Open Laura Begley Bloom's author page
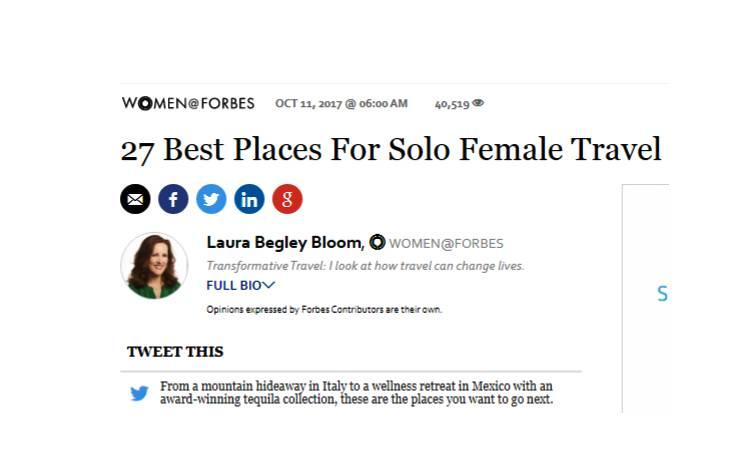 [284, 242]
